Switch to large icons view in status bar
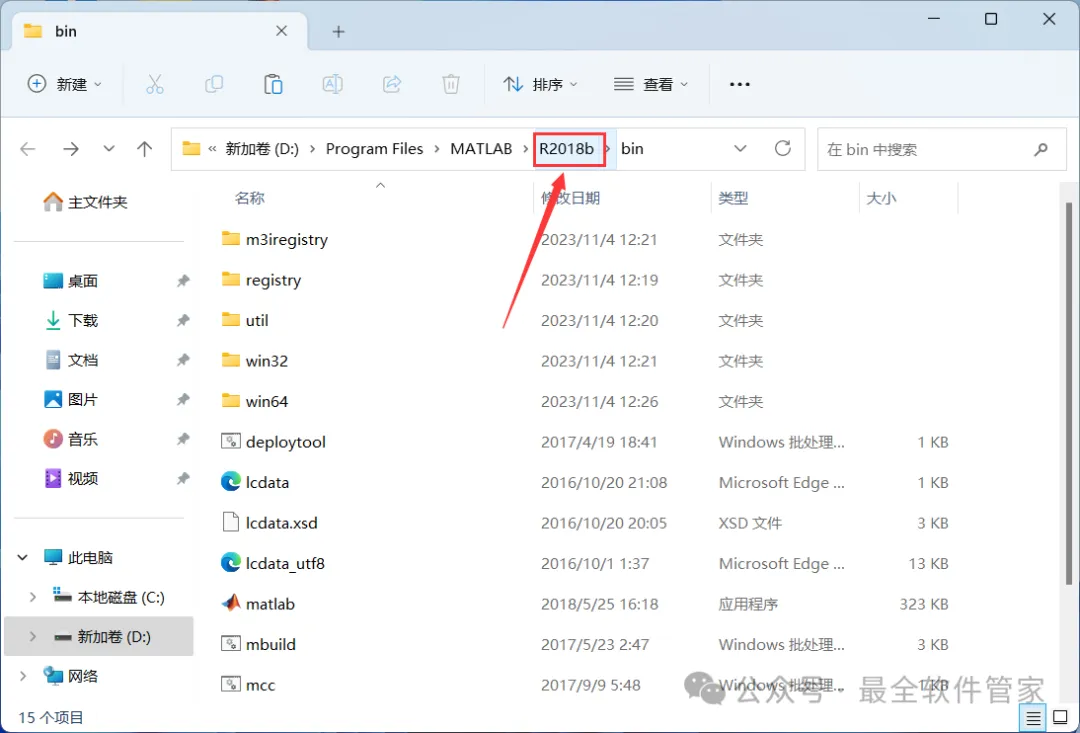1080x733 pixels. (x=1060, y=718)
